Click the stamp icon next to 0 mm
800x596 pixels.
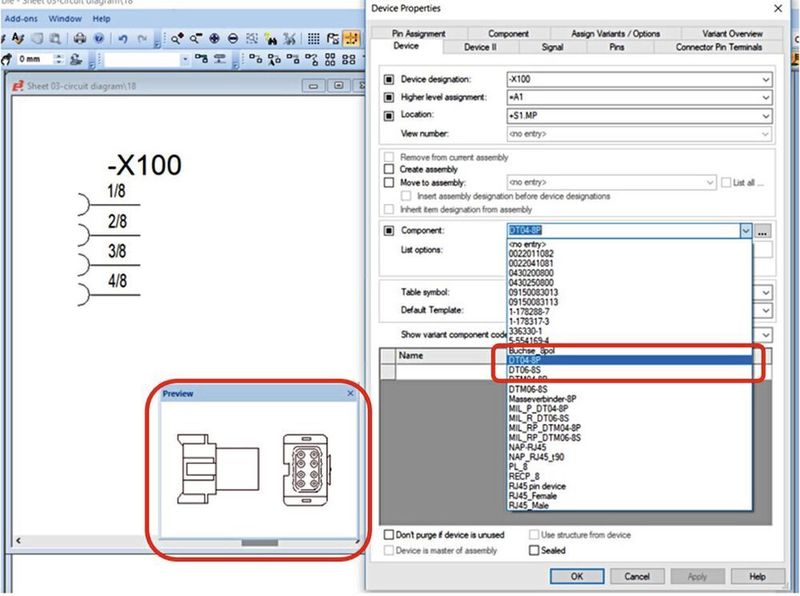coord(76,60)
